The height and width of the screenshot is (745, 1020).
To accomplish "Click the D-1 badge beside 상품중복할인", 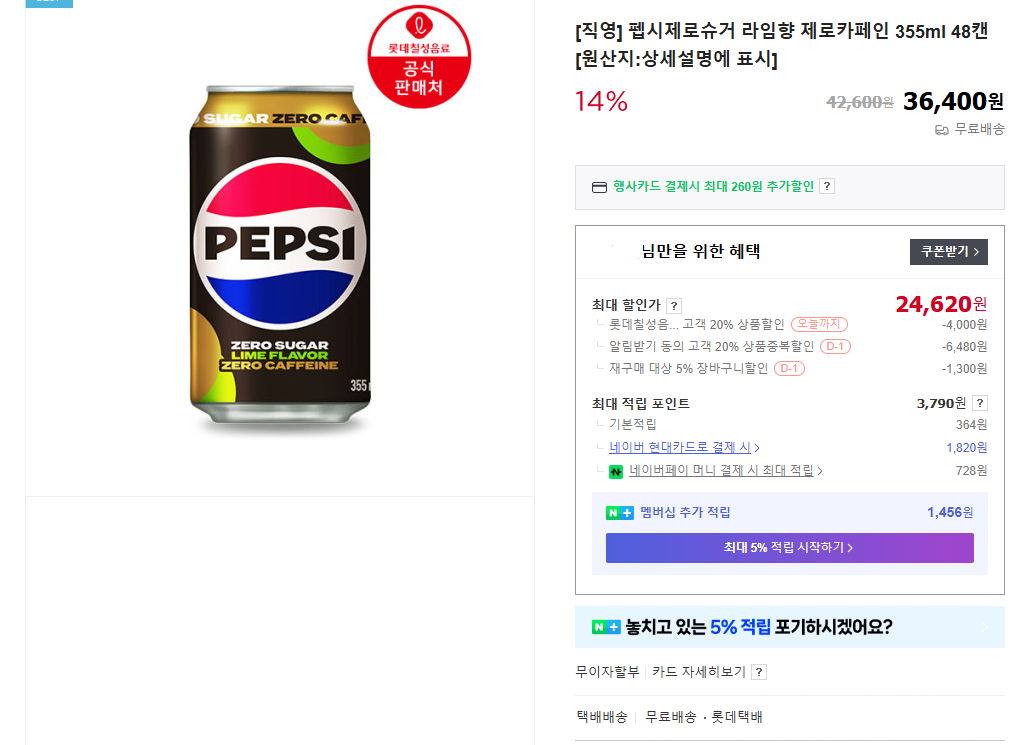I will click(x=836, y=346).
